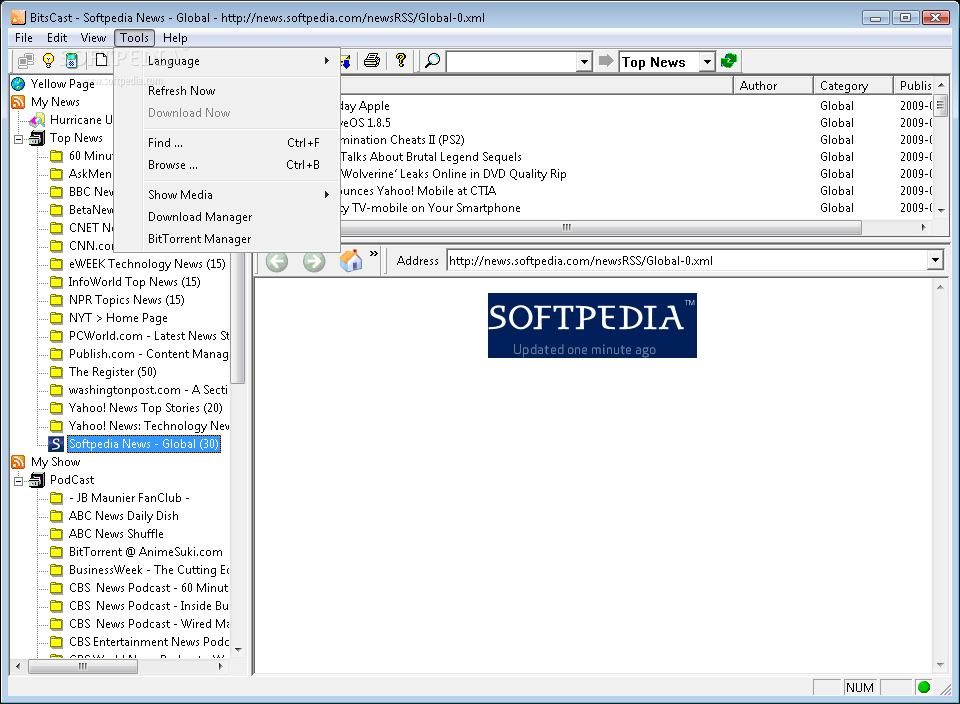
Task: Click the green status indicator in status bar
Action: [924, 687]
